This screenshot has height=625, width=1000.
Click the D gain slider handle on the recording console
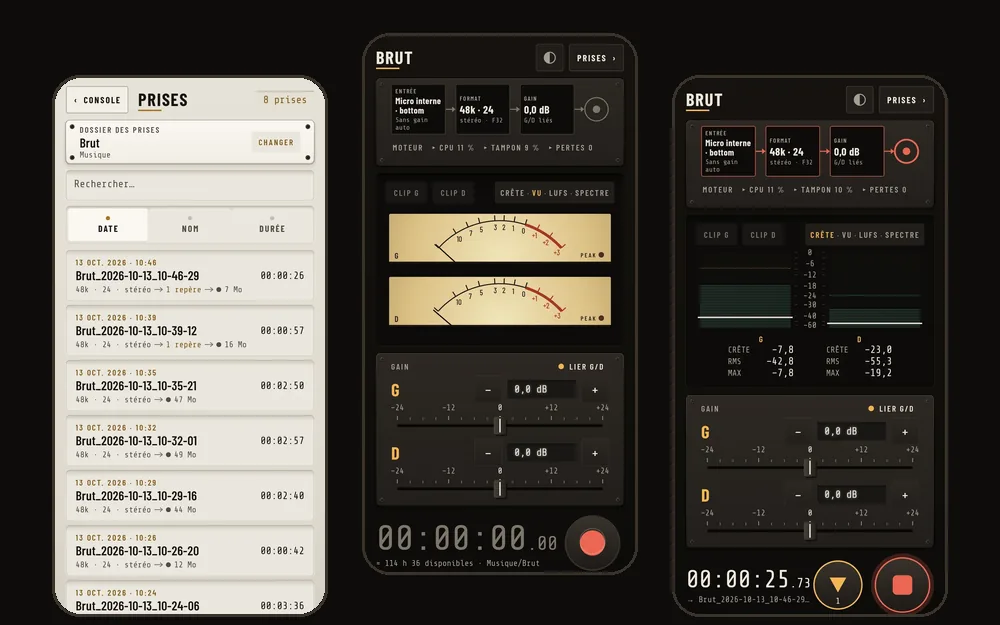[x=809, y=530]
